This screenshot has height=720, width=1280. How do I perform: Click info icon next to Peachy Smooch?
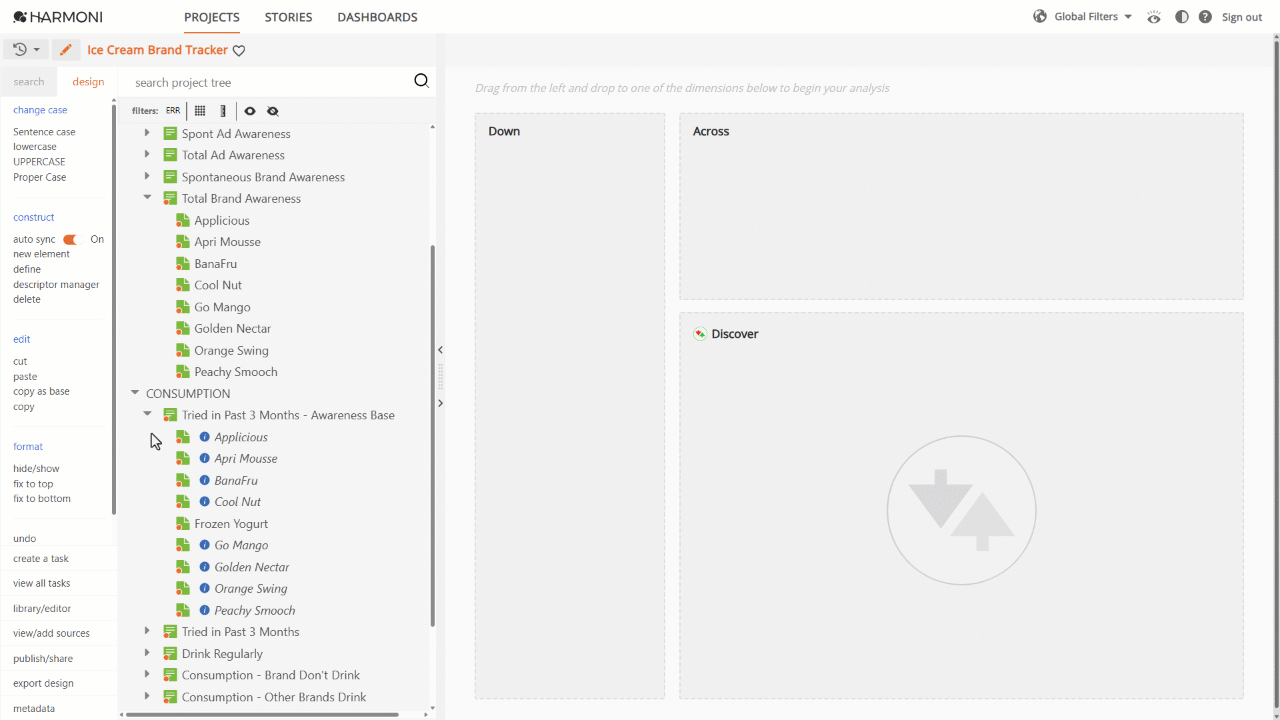(205, 610)
